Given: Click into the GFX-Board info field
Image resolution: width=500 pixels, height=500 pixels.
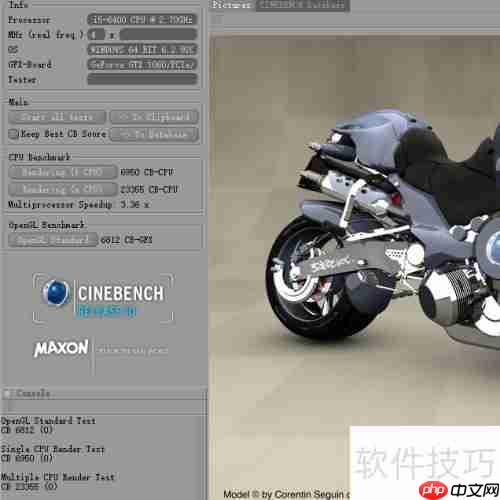Looking at the screenshot, I should 142,65.
